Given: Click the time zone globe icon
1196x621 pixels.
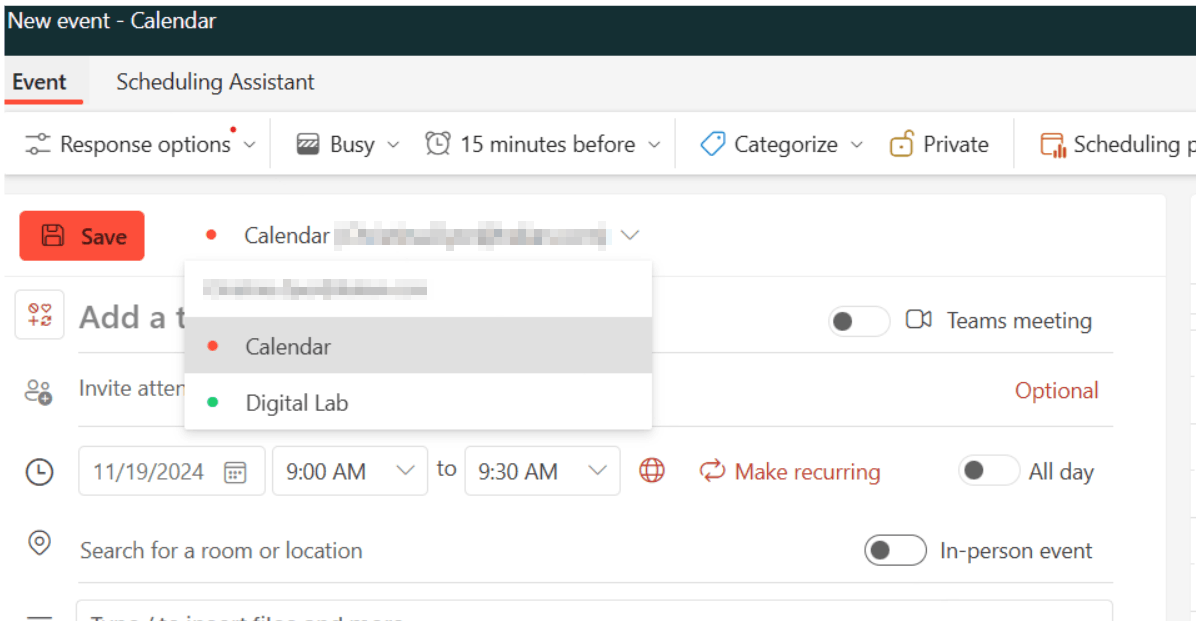Looking at the screenshot, I should pos(651,470).
